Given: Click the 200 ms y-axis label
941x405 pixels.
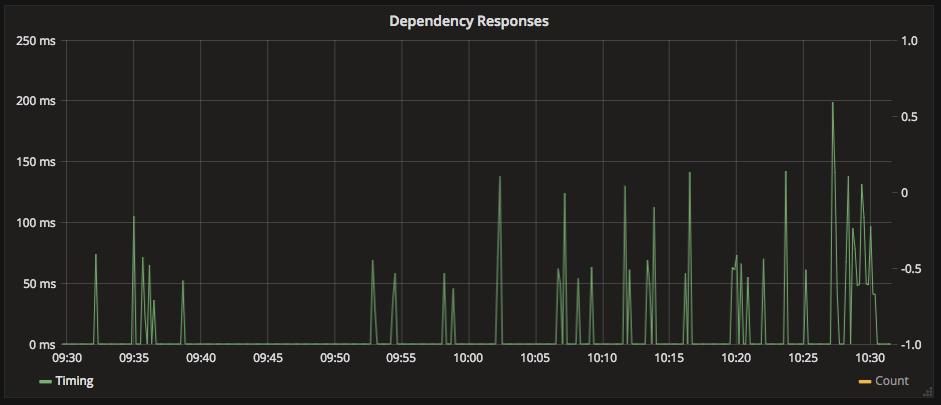Looking at the screenshot, I should [37, 101].
